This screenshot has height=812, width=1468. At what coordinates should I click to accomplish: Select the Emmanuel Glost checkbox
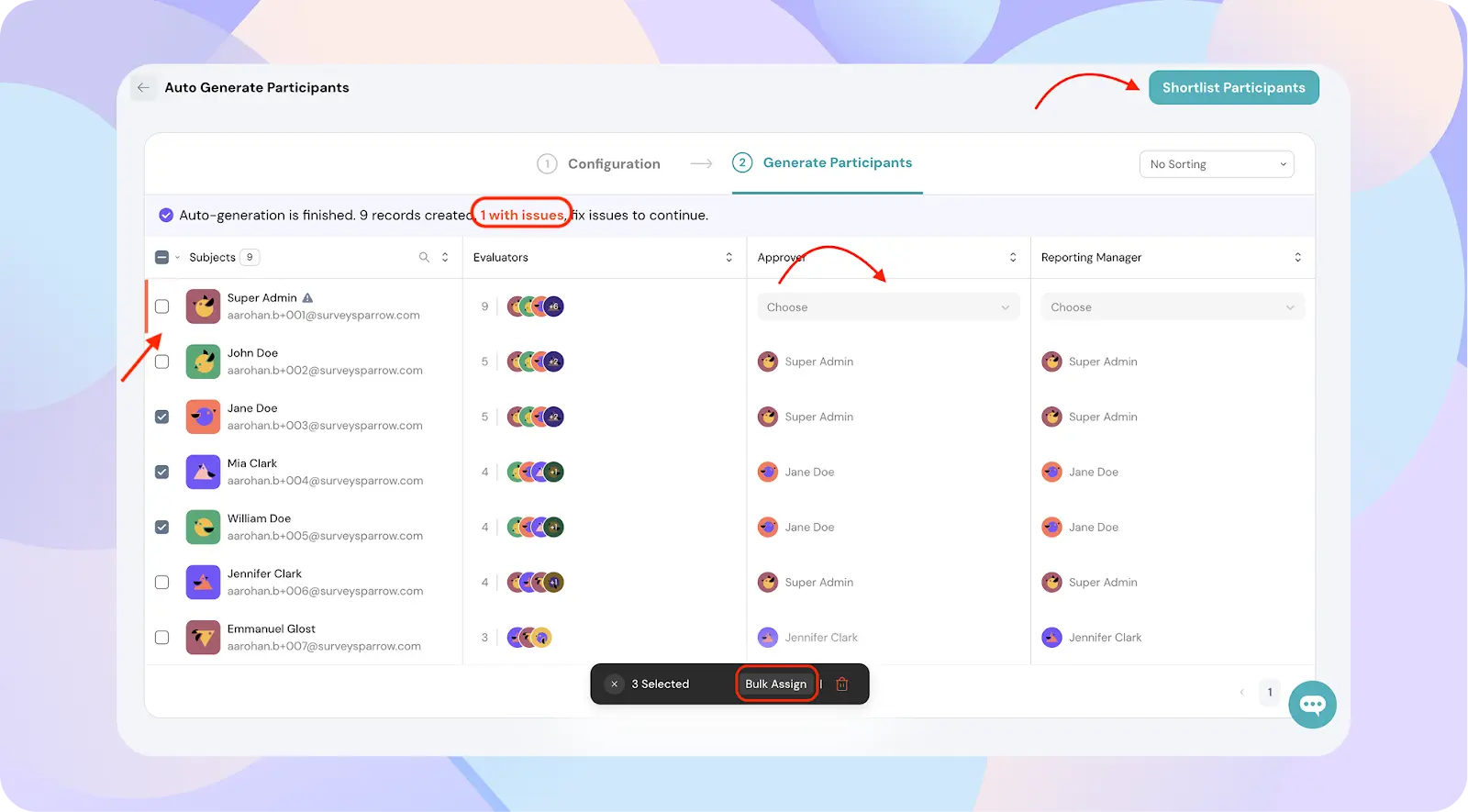(162, 638)
